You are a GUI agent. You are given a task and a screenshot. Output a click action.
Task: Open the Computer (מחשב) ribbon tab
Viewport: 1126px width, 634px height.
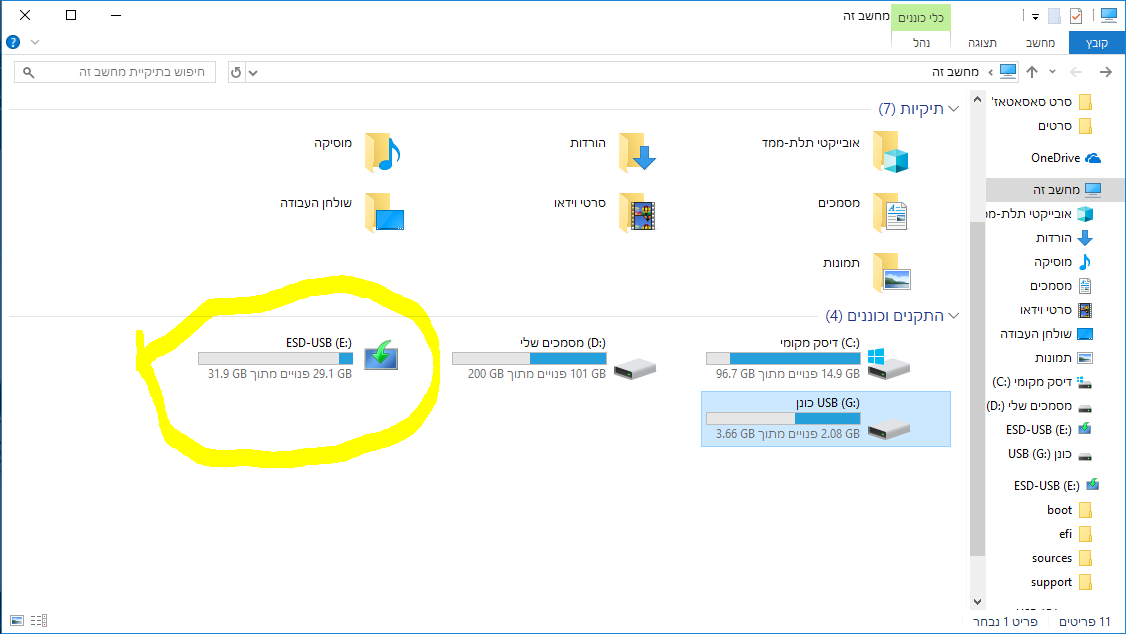coord(1040,43)
